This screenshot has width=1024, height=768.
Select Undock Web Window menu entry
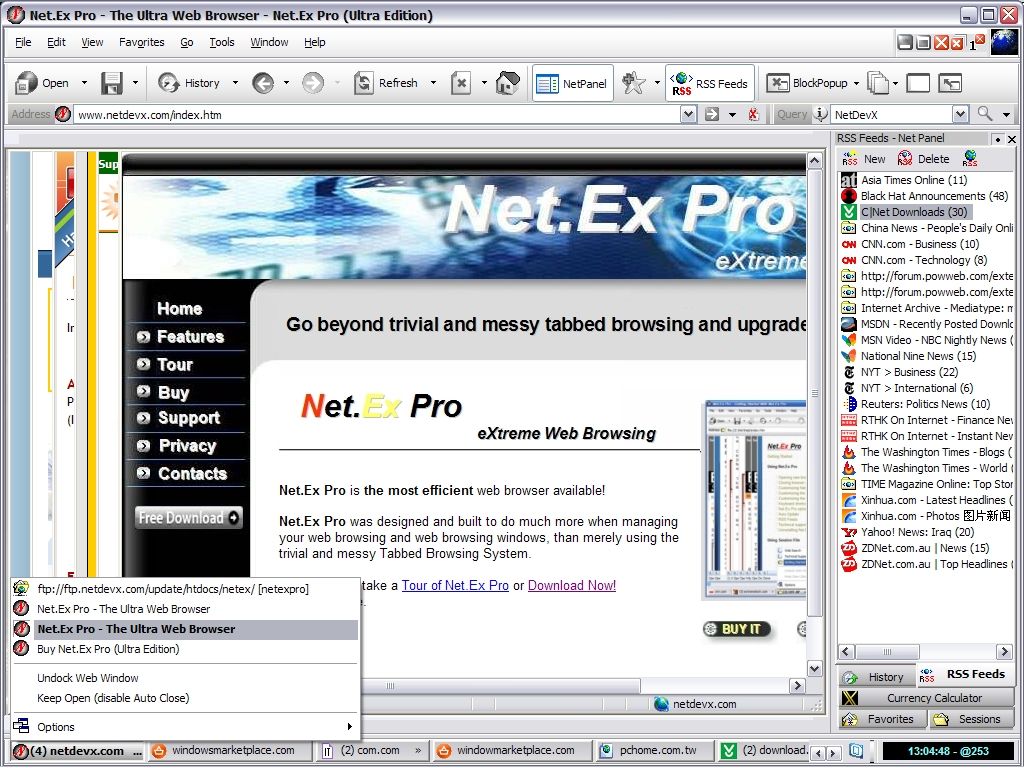[88, 678]
